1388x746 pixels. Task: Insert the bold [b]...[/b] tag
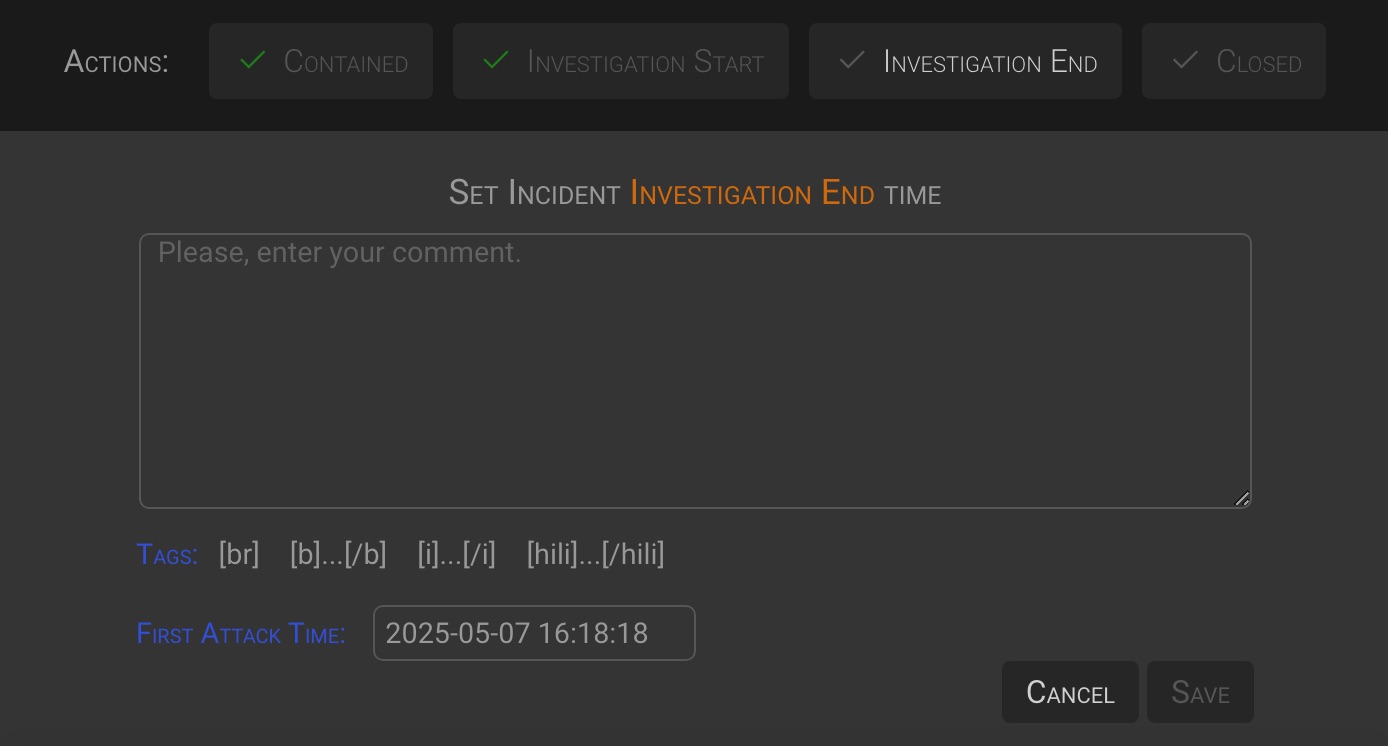click(x=338, y=554)
